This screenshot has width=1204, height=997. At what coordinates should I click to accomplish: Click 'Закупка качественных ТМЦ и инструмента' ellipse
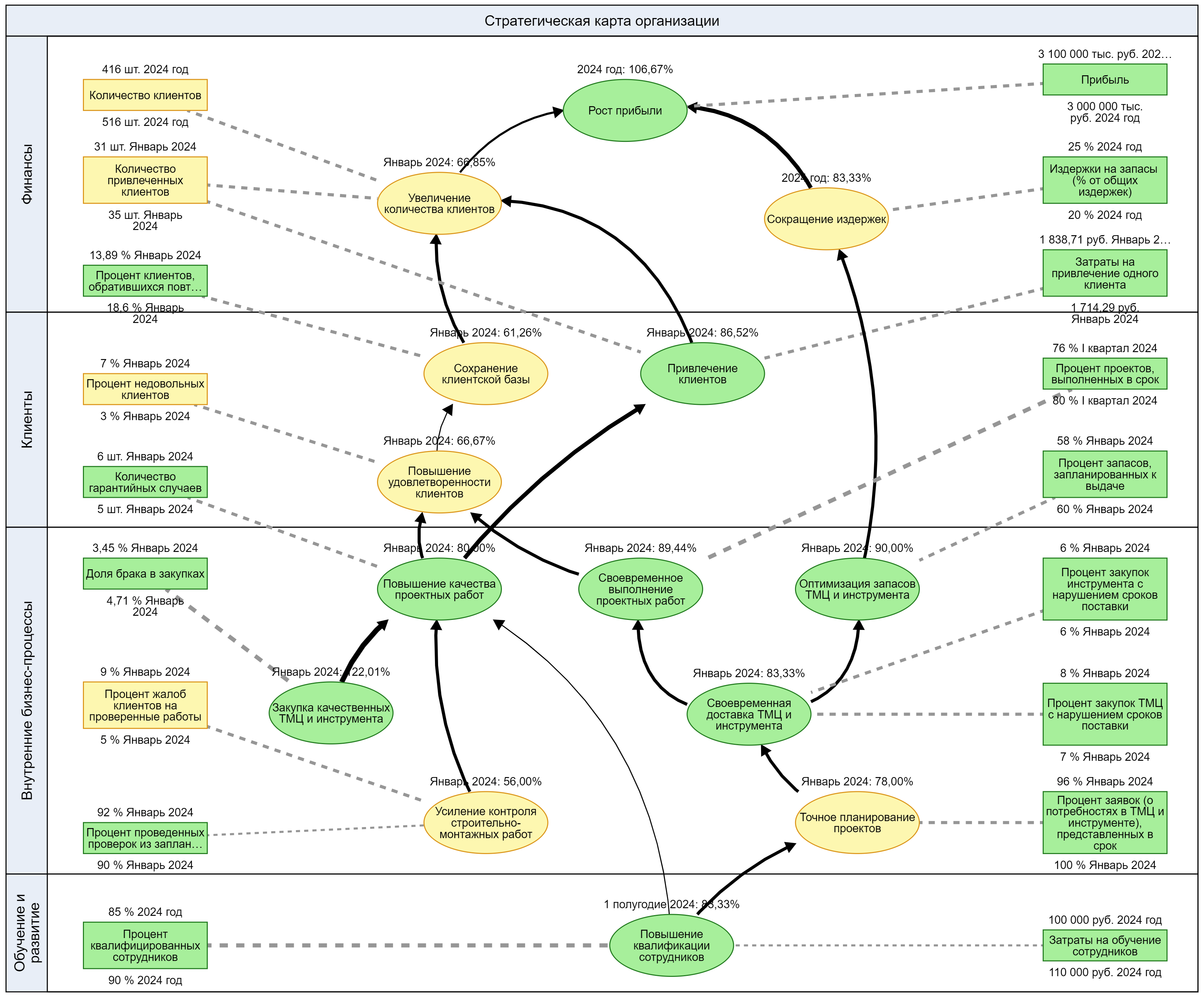[331, 713]
